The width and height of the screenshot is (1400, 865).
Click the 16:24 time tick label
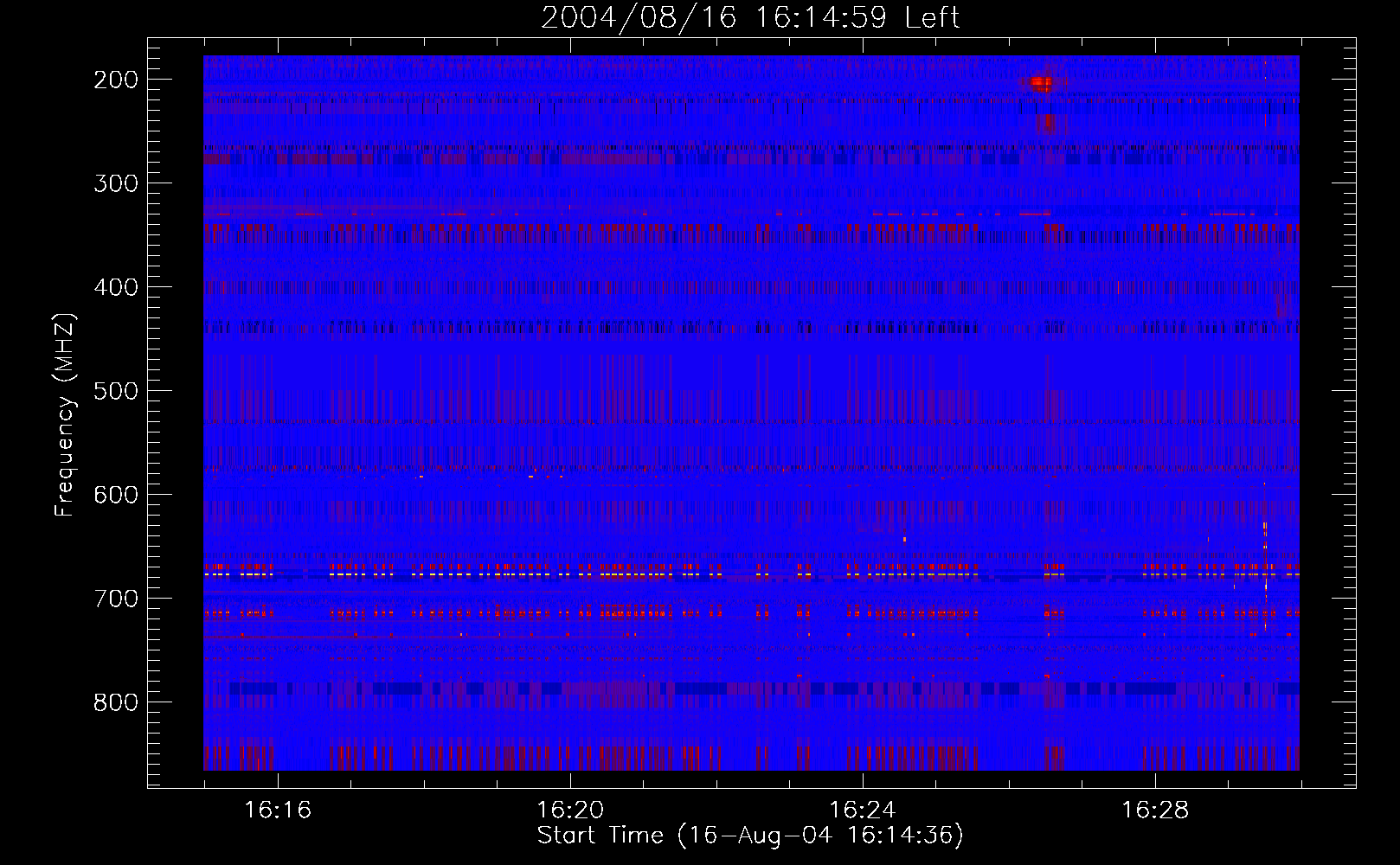tap(863, 811)
